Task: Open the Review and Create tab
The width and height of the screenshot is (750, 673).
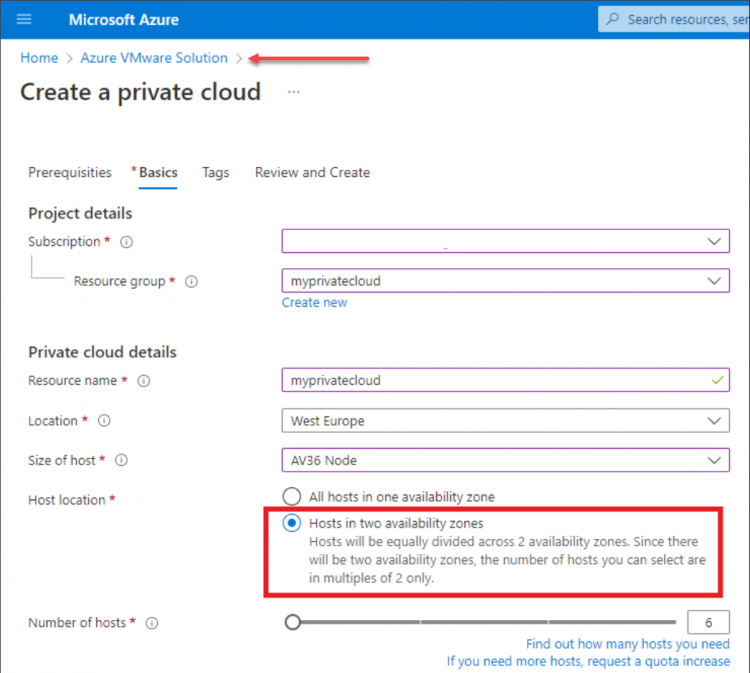Action: (312, 172)
